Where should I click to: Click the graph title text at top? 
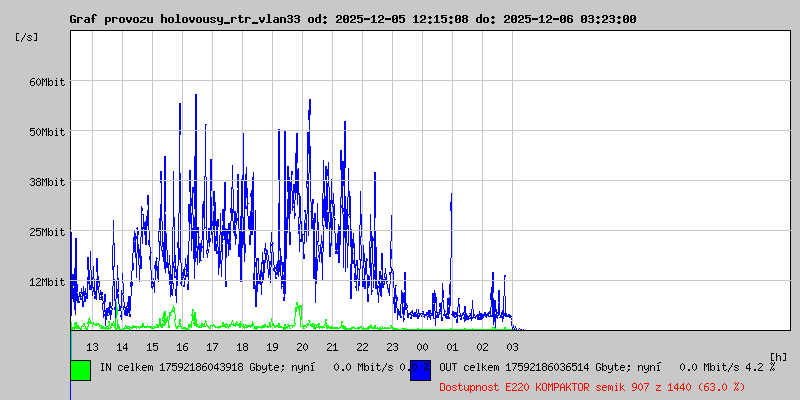352,19
